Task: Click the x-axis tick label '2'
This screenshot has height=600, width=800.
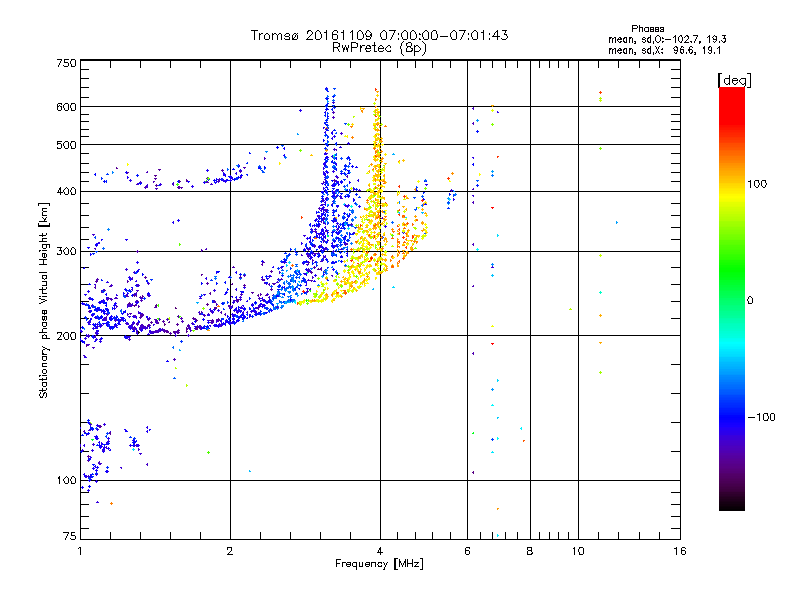Action: [230, 551]
